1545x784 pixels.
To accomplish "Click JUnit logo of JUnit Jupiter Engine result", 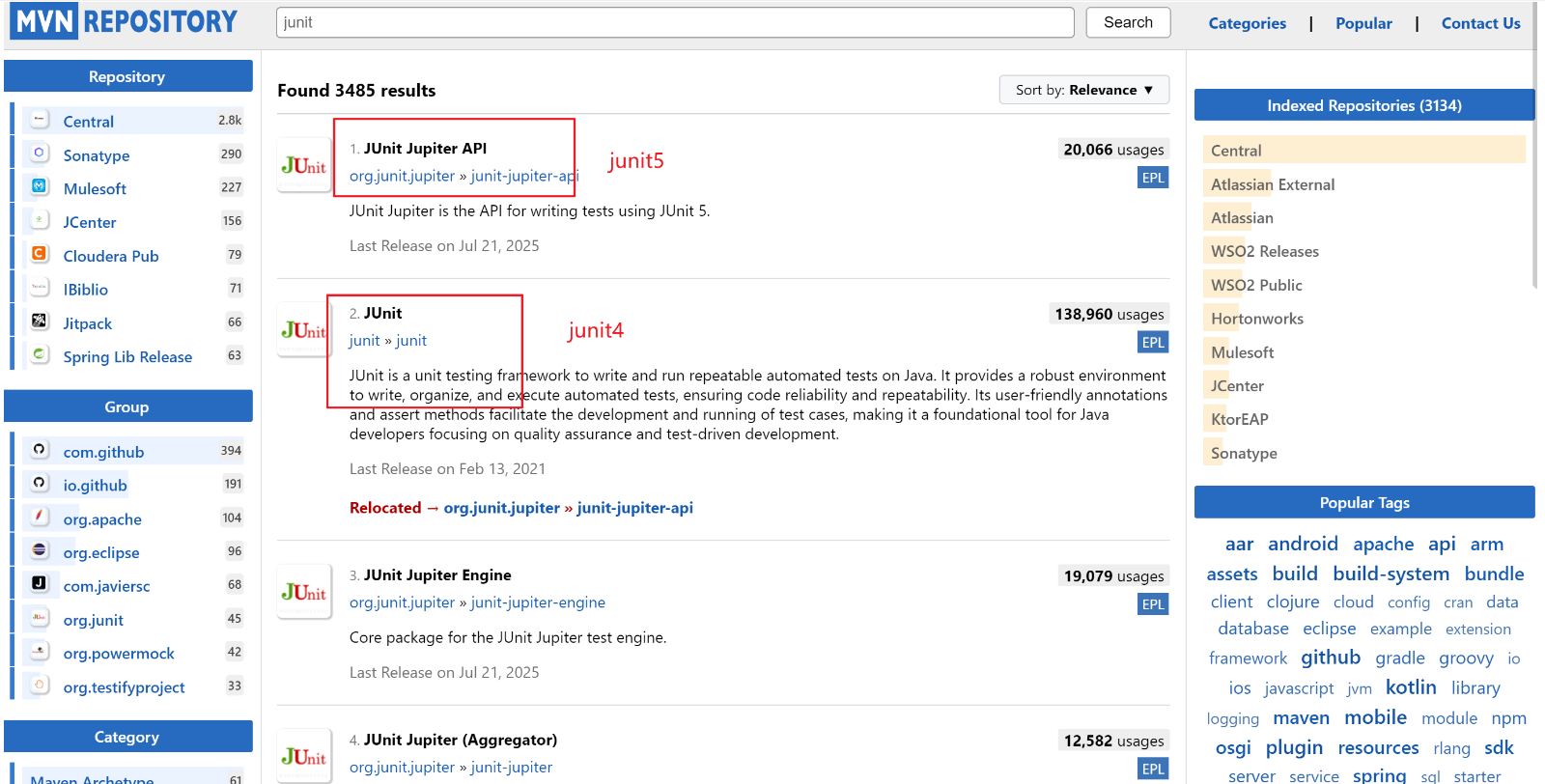I will pos(304,592).
